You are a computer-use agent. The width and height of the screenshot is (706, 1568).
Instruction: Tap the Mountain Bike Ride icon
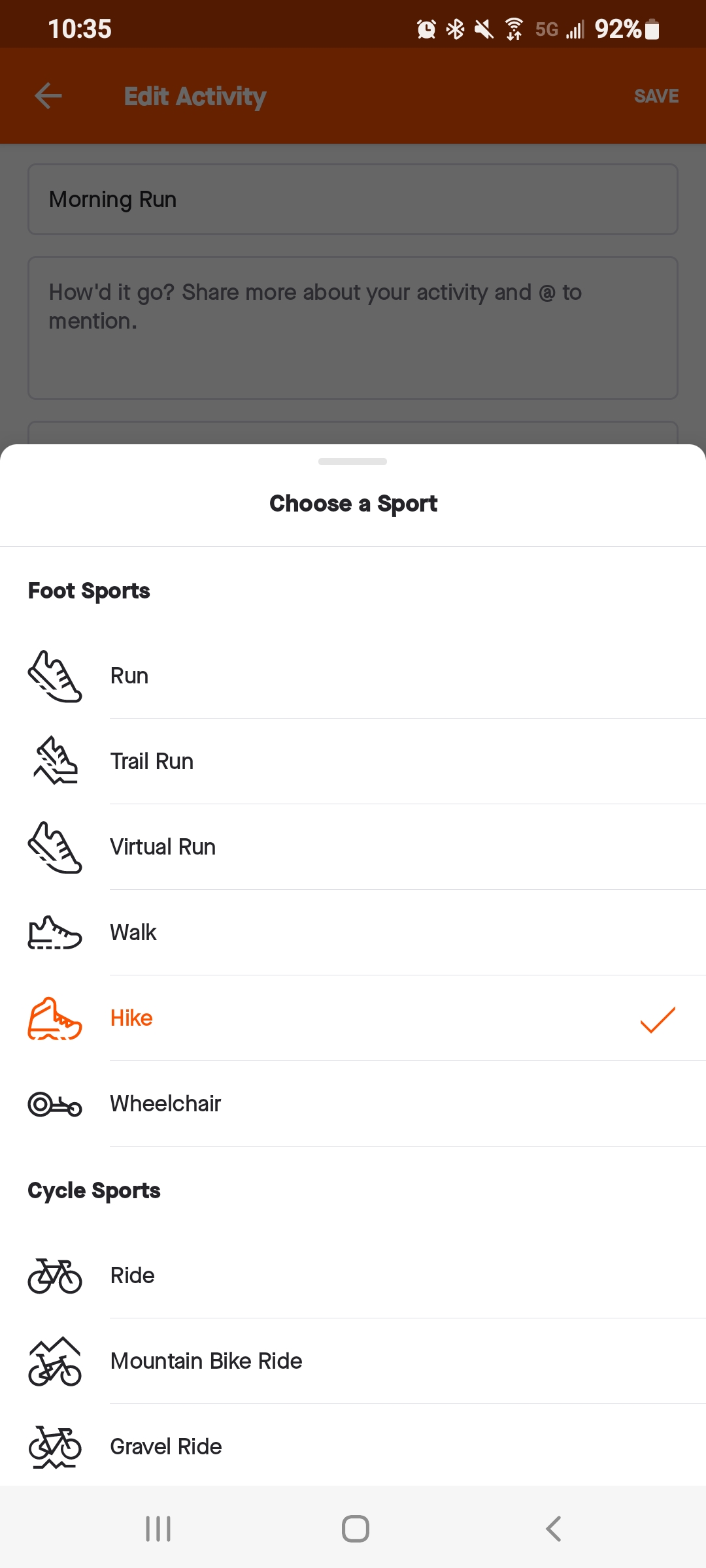pyautogui.click(x=55, y=1362)
